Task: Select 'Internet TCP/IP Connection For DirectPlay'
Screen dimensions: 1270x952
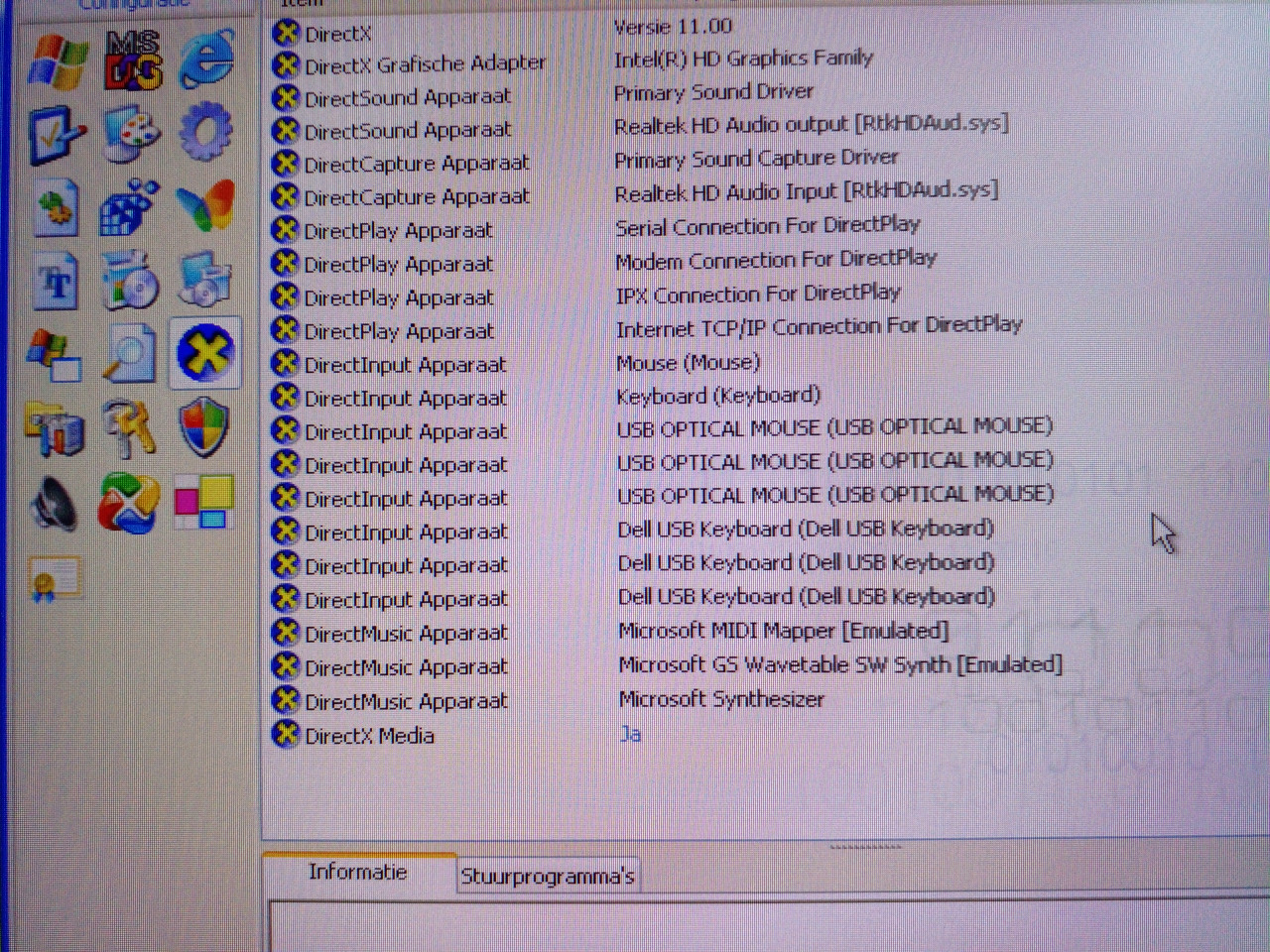Action: [819, 327]
